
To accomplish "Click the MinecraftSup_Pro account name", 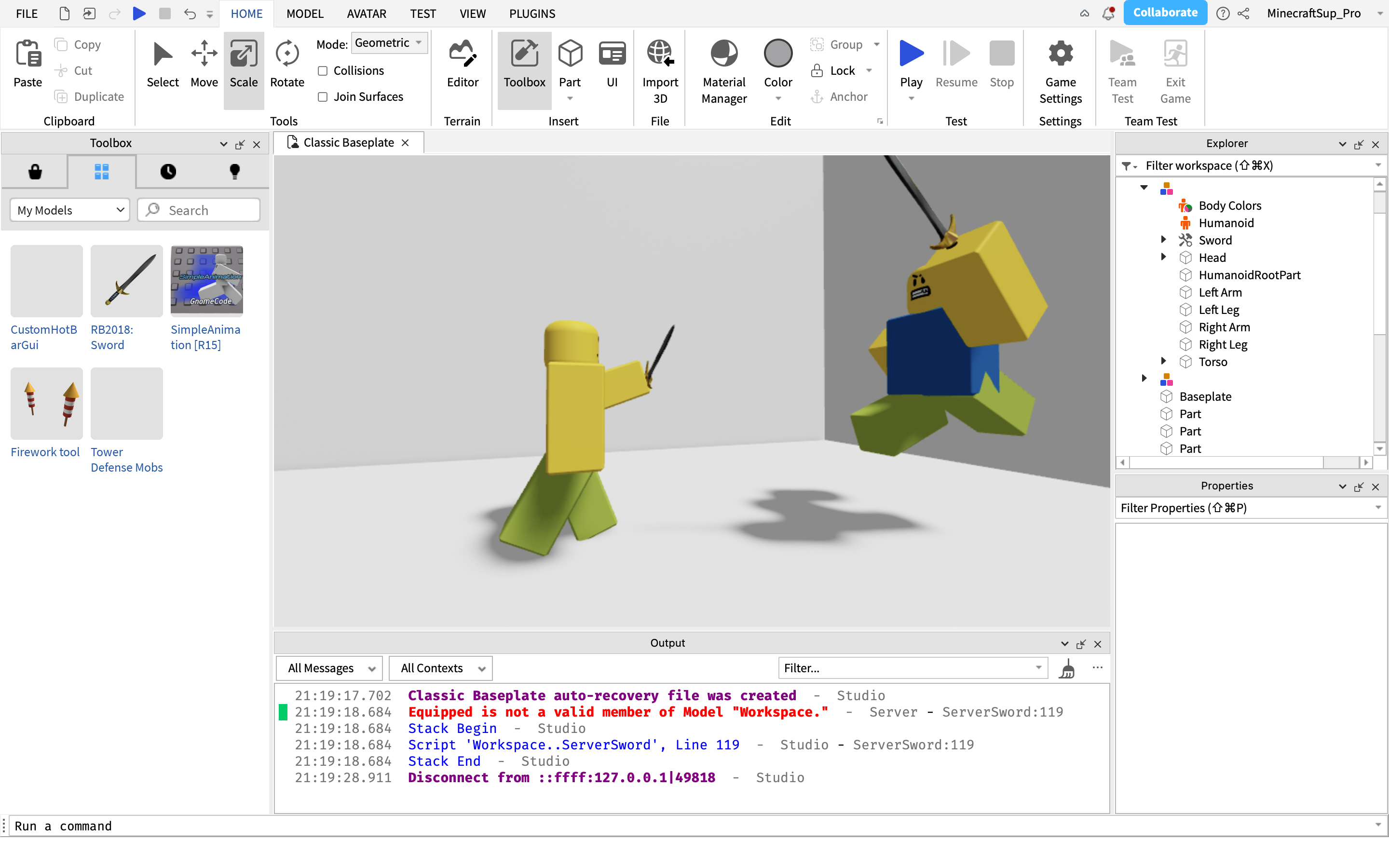I will tap(1313, 13).
